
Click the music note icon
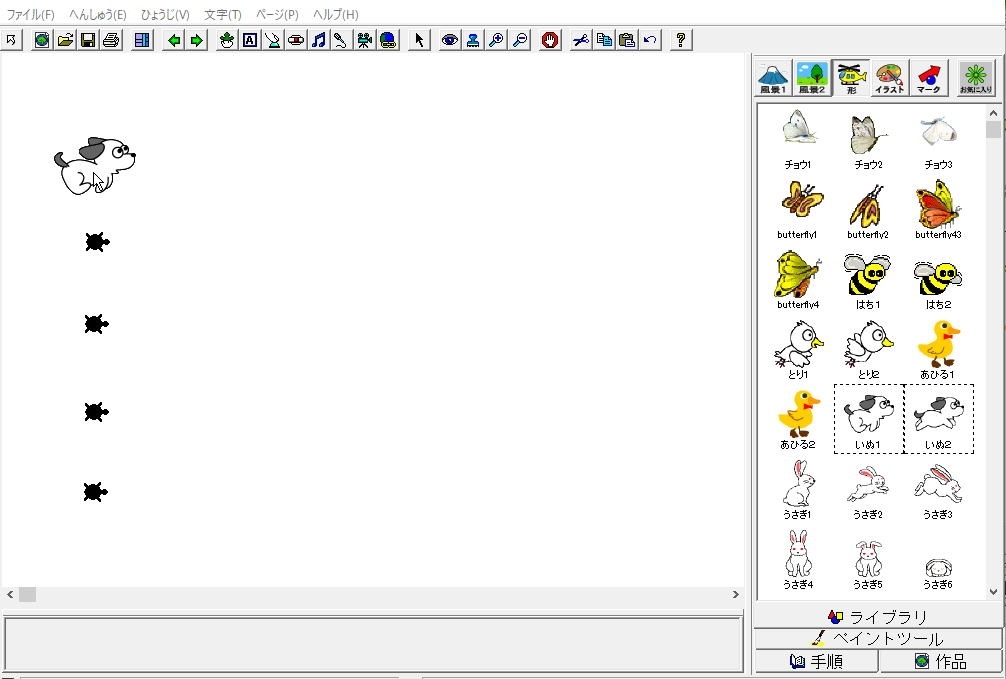click(x=318, y=40)
